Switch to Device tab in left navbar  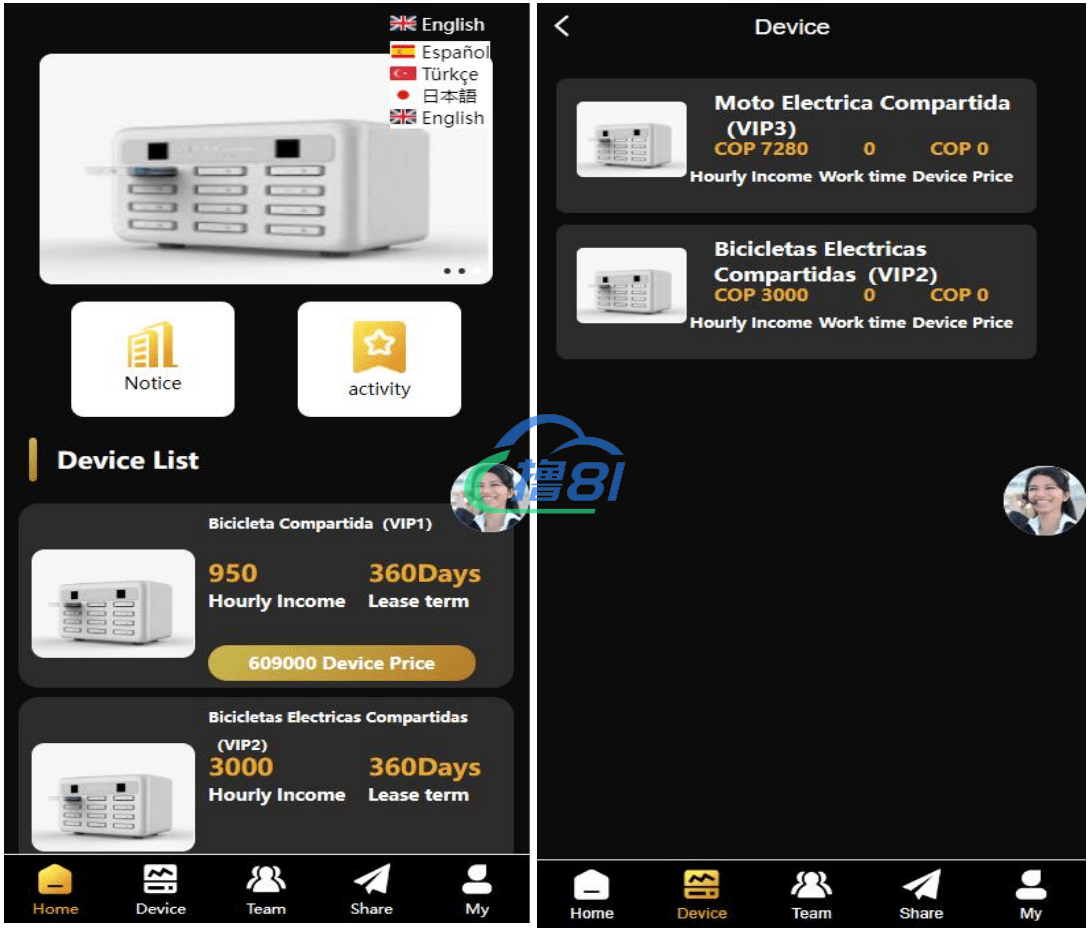(x=161, y=882)
